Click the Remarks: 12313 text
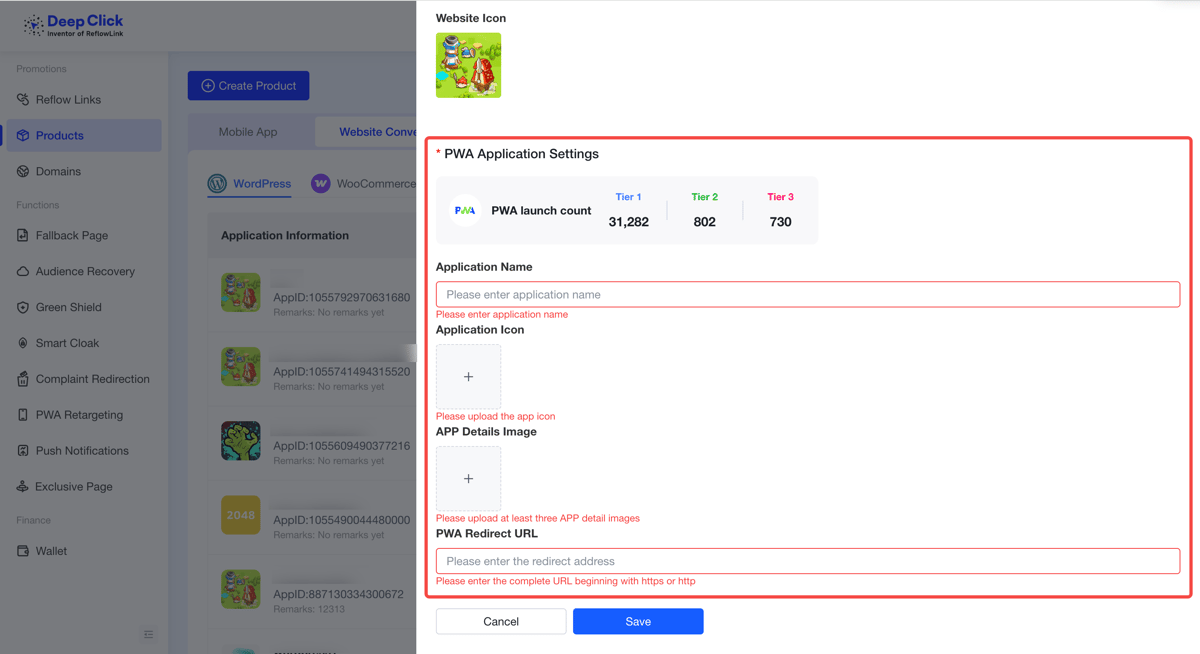This screenshot has height=654, width=1200. [x=309, y=609]
